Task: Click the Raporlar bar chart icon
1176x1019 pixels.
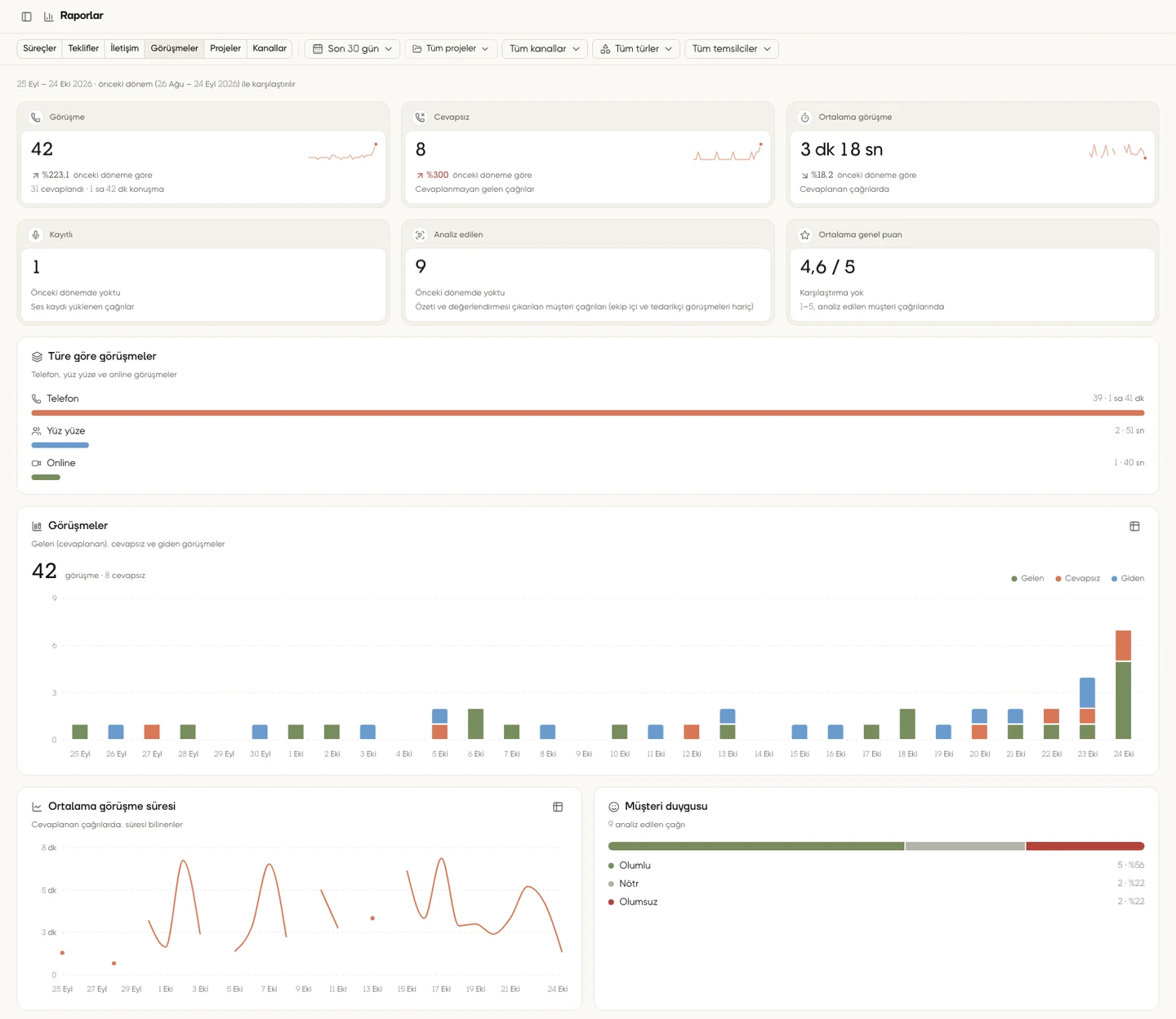Action: pyautogui.click(x=49, y=16)
